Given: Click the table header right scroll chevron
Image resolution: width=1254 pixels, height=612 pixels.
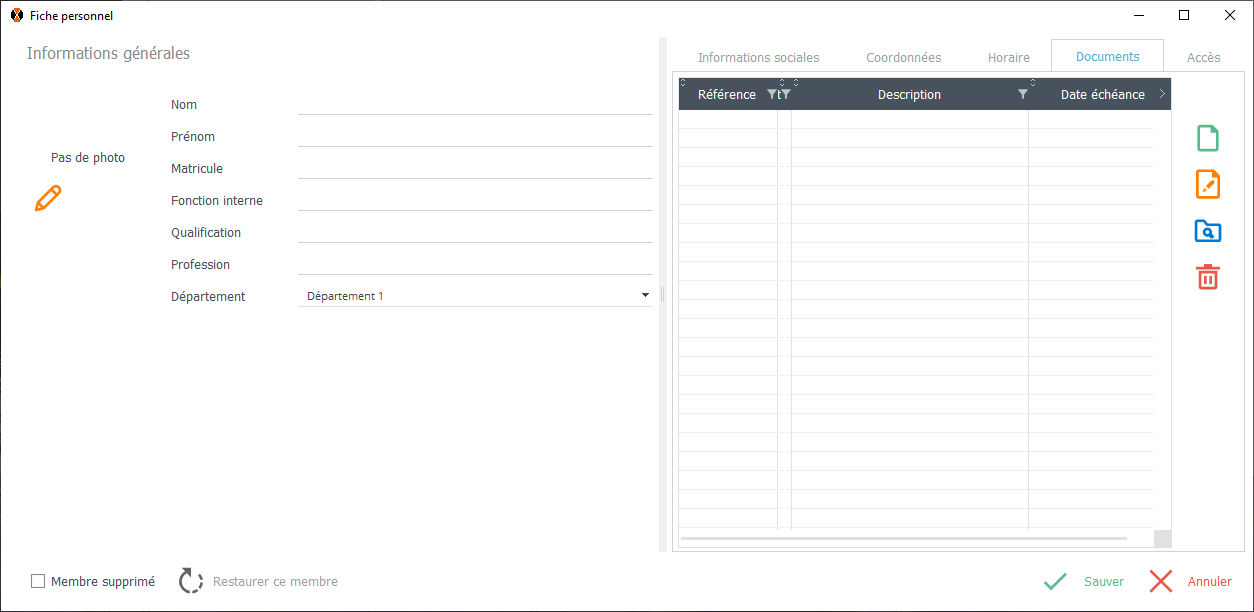Looking at the screenshot, I should pyautogui.click(x=1162, y=94).
